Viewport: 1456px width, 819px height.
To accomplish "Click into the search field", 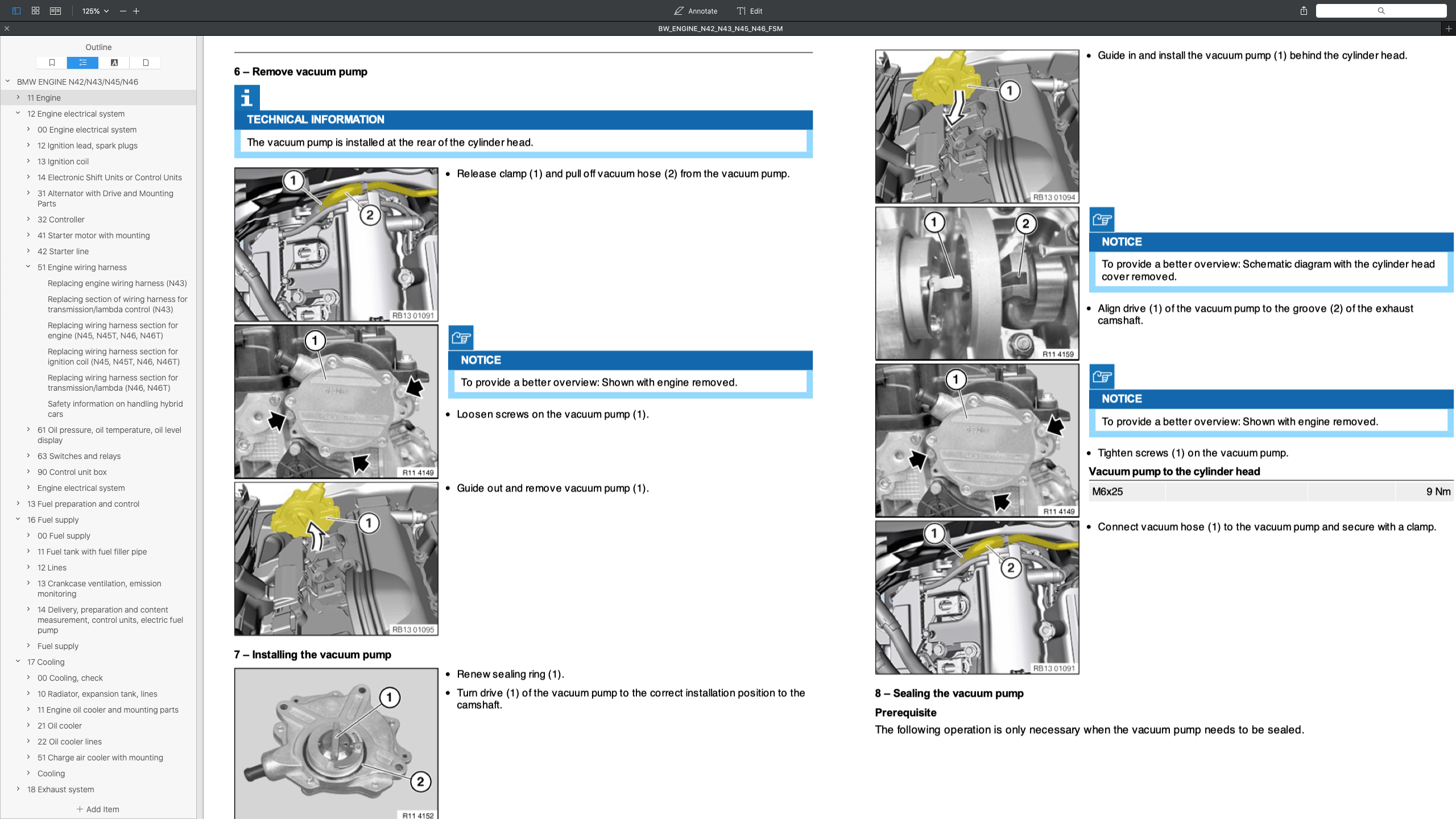I will tap(1381, 11).
